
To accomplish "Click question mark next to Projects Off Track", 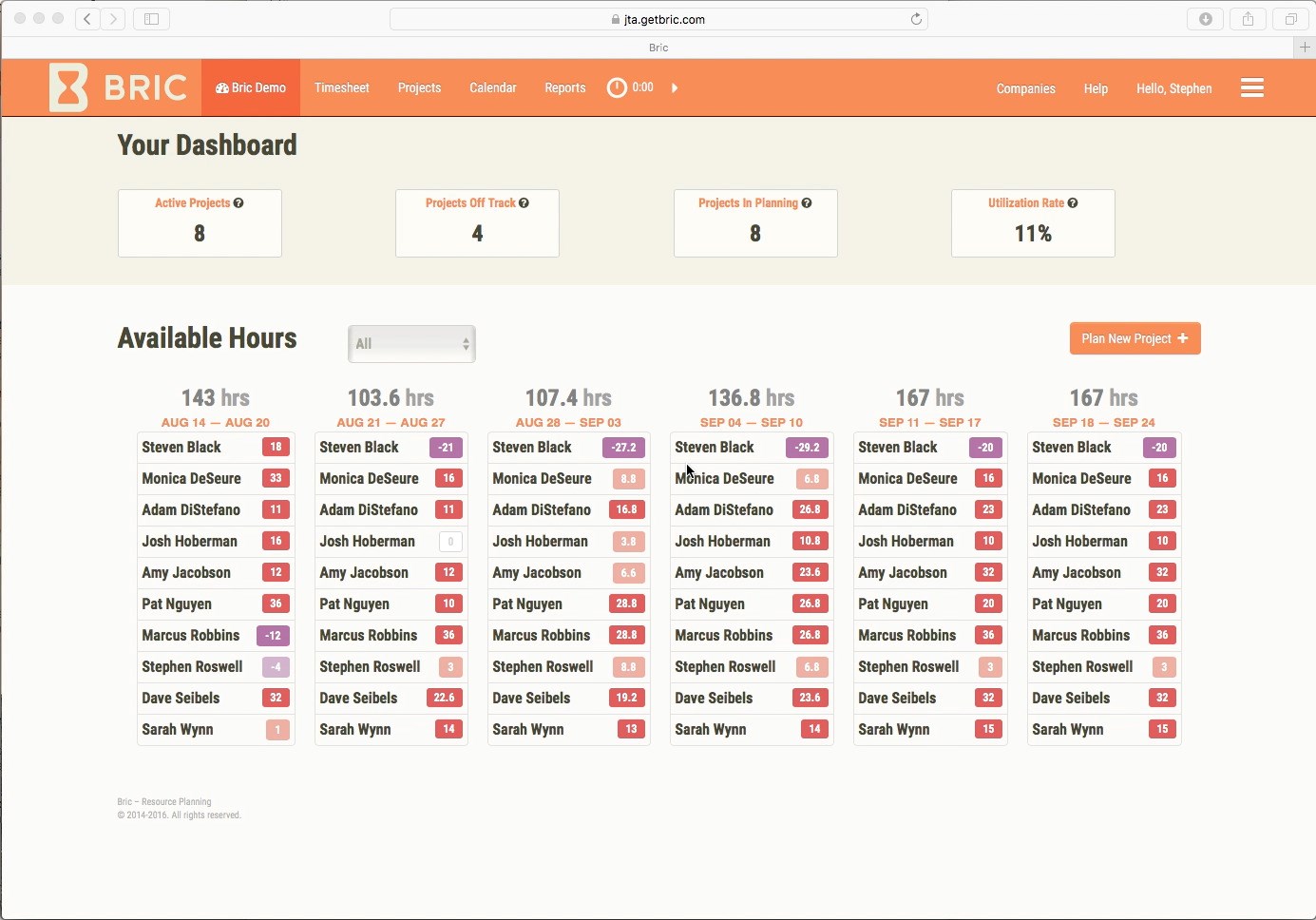I will [x=524, y=202].
